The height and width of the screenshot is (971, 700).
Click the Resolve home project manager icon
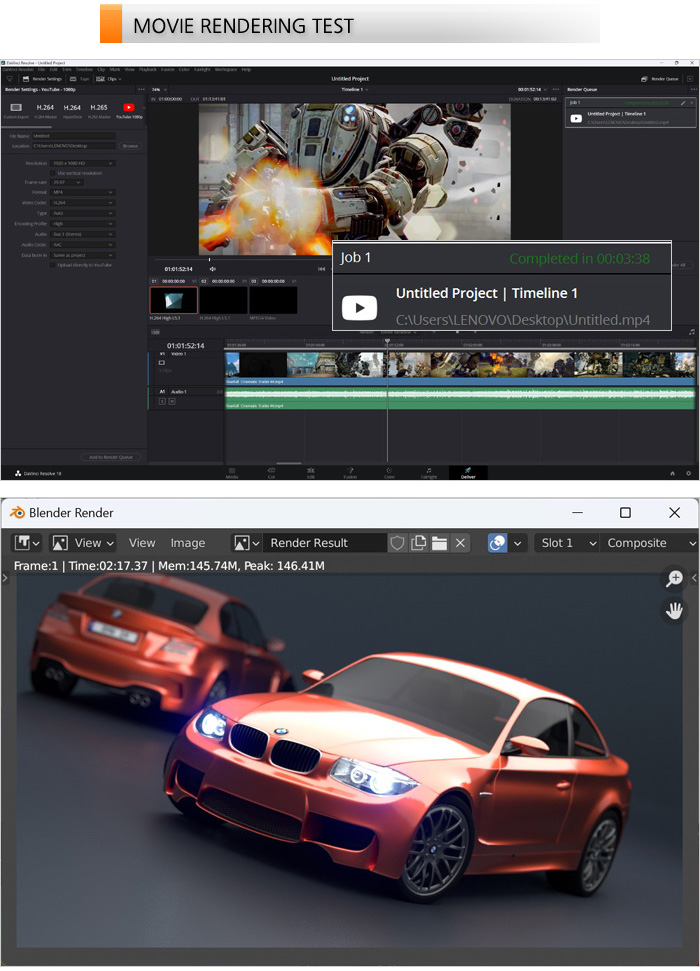pyautogui.click(x=672, y=473)
